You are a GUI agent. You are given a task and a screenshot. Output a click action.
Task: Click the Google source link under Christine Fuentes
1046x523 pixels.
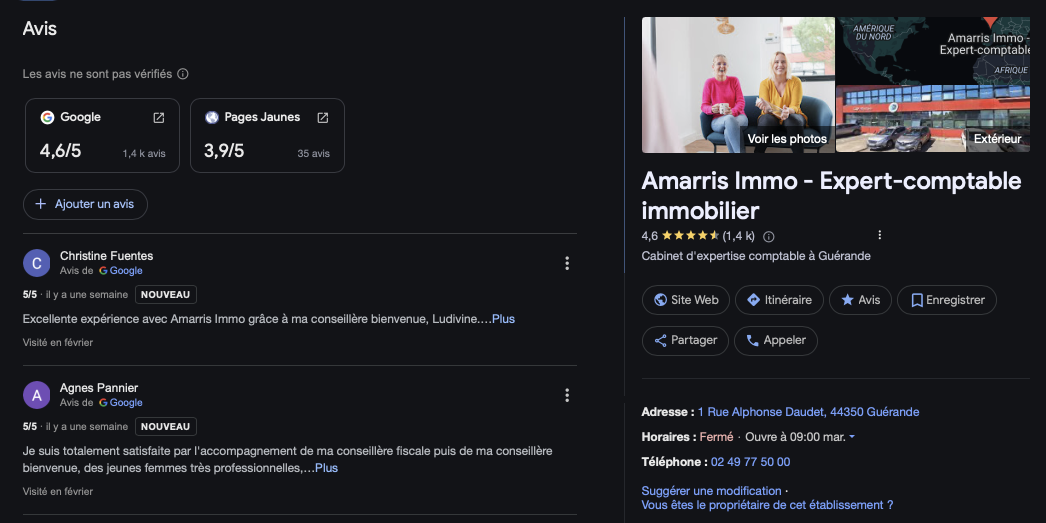(121, 271)
